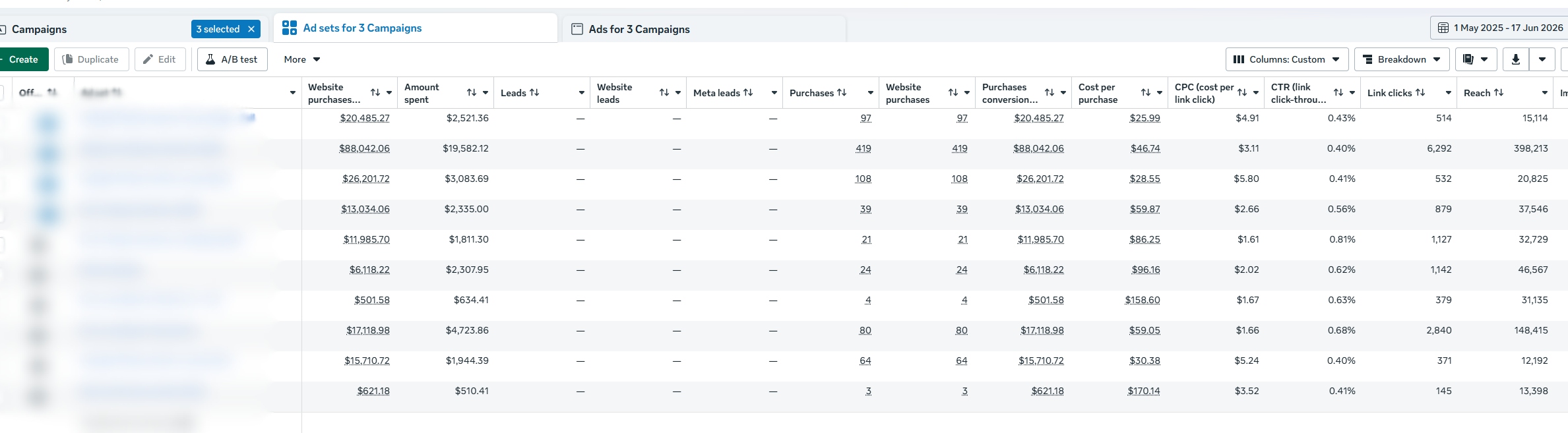The width and height of the screenshot is (1568, 433).
Task: Sort by Leads column
Action: tap(534, 93)
